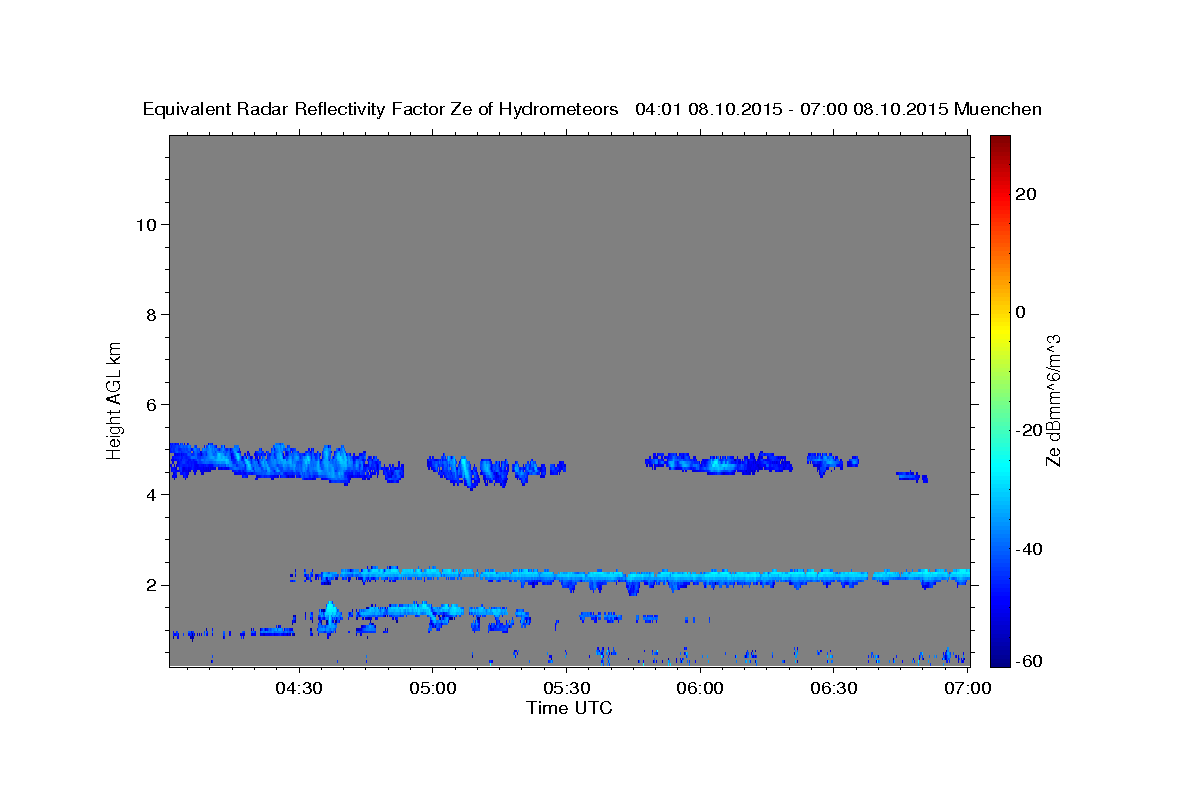Click the 'Time UTC' axis label

click(x=569, y=708)
